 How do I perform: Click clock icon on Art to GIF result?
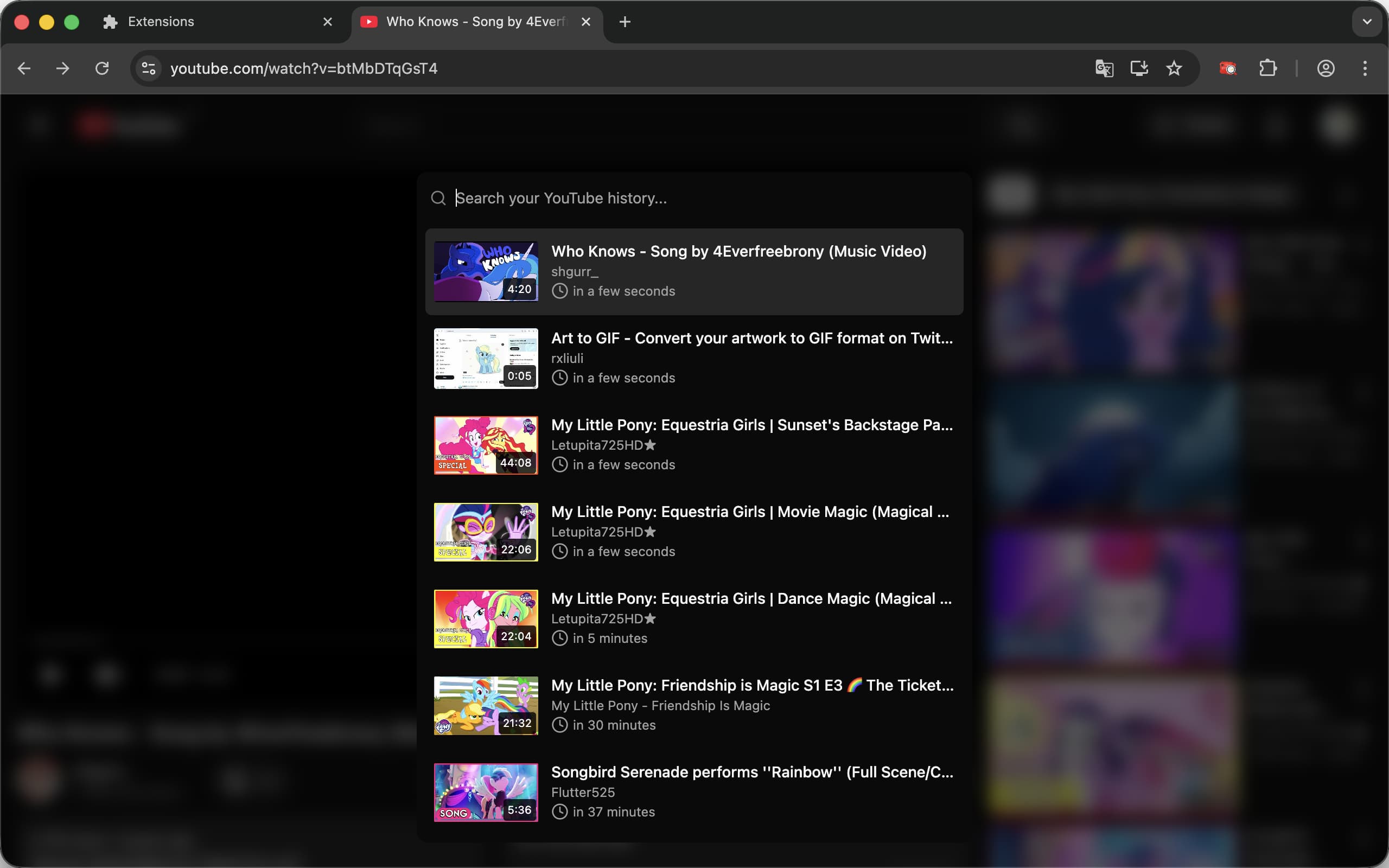[x=559, y=378]
